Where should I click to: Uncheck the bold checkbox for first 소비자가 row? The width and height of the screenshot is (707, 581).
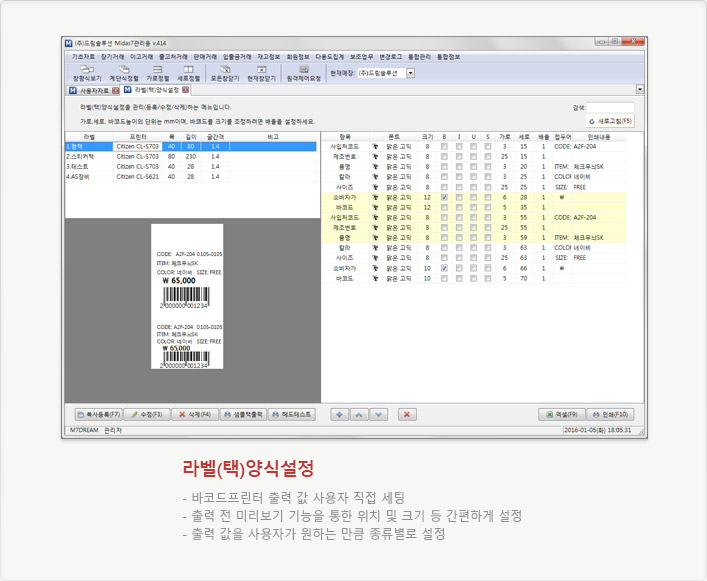click(x=443, y=197)
